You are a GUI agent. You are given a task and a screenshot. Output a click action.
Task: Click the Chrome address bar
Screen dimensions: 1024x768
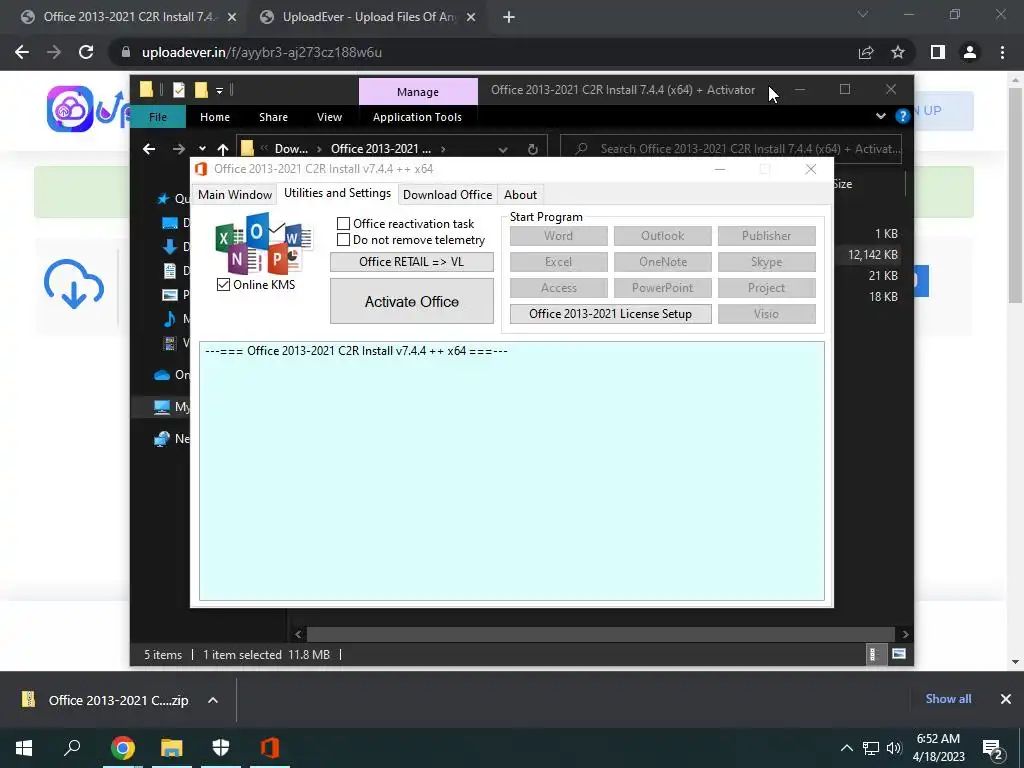click(483, 52)
